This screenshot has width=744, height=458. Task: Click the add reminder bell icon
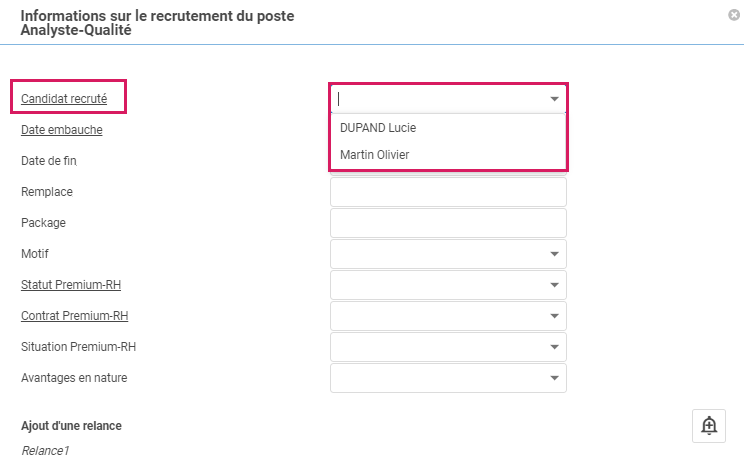709,425
